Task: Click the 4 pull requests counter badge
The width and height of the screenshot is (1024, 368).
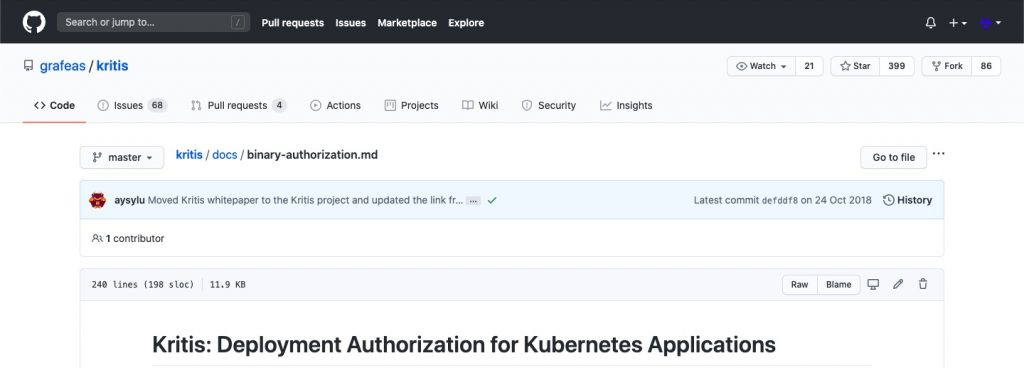Action: [279, 105]
